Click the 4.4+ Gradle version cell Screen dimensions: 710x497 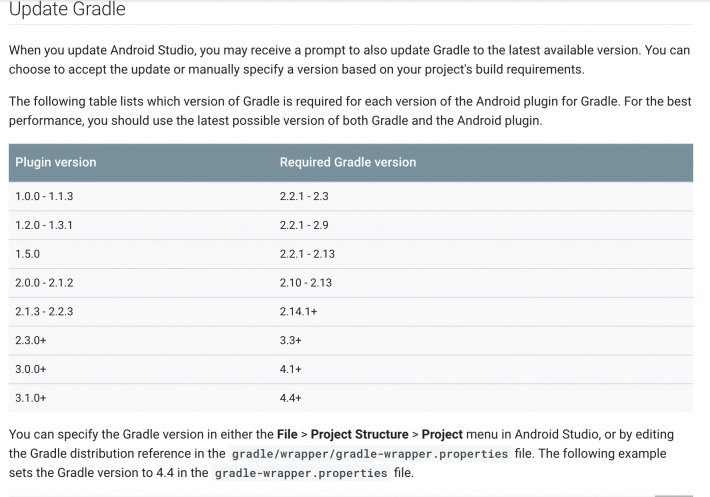290,398
